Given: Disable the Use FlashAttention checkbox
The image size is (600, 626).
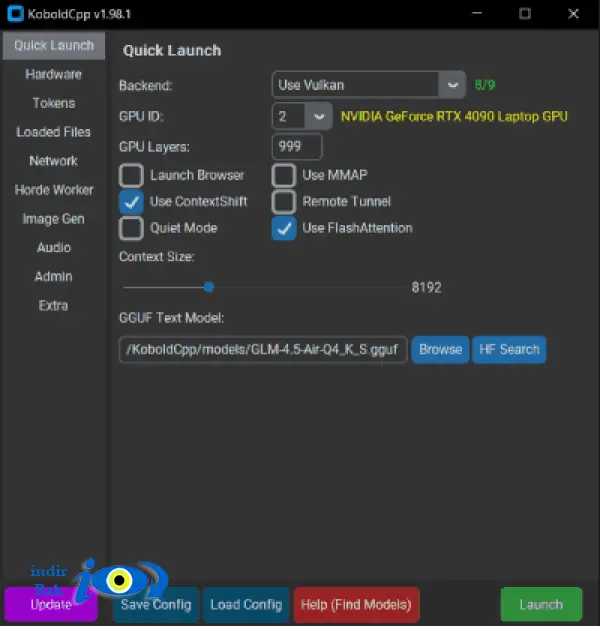Looking at the screenshot, I should (284, 228).
